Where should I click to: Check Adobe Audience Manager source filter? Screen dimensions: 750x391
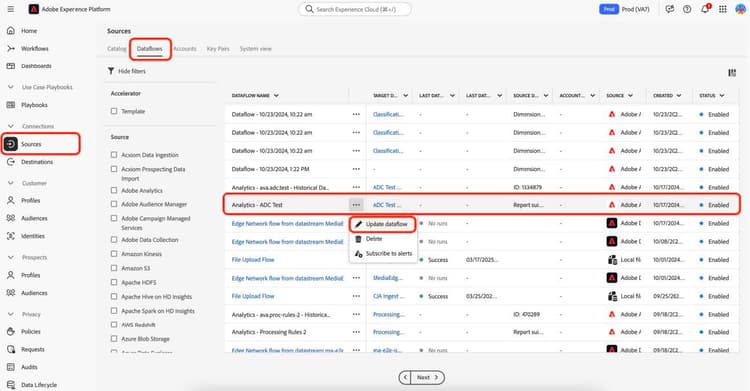tap(114, 204)
